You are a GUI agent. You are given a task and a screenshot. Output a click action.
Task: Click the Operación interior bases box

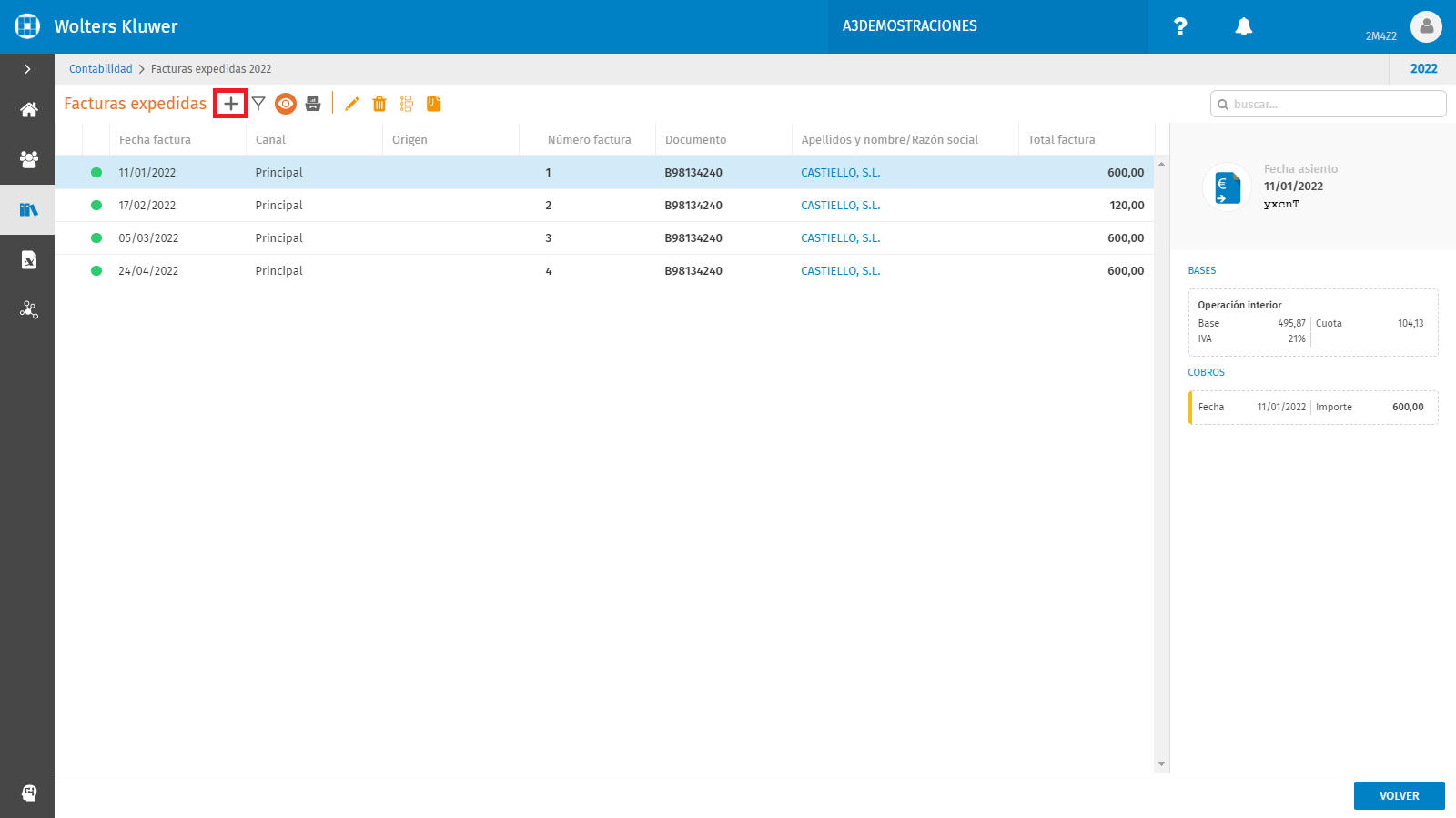pos(1313,322)
